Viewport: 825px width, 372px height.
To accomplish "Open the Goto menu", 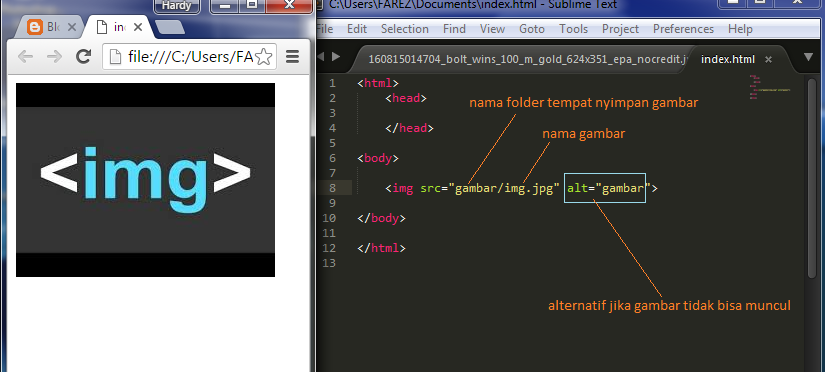I will point(531,29).
